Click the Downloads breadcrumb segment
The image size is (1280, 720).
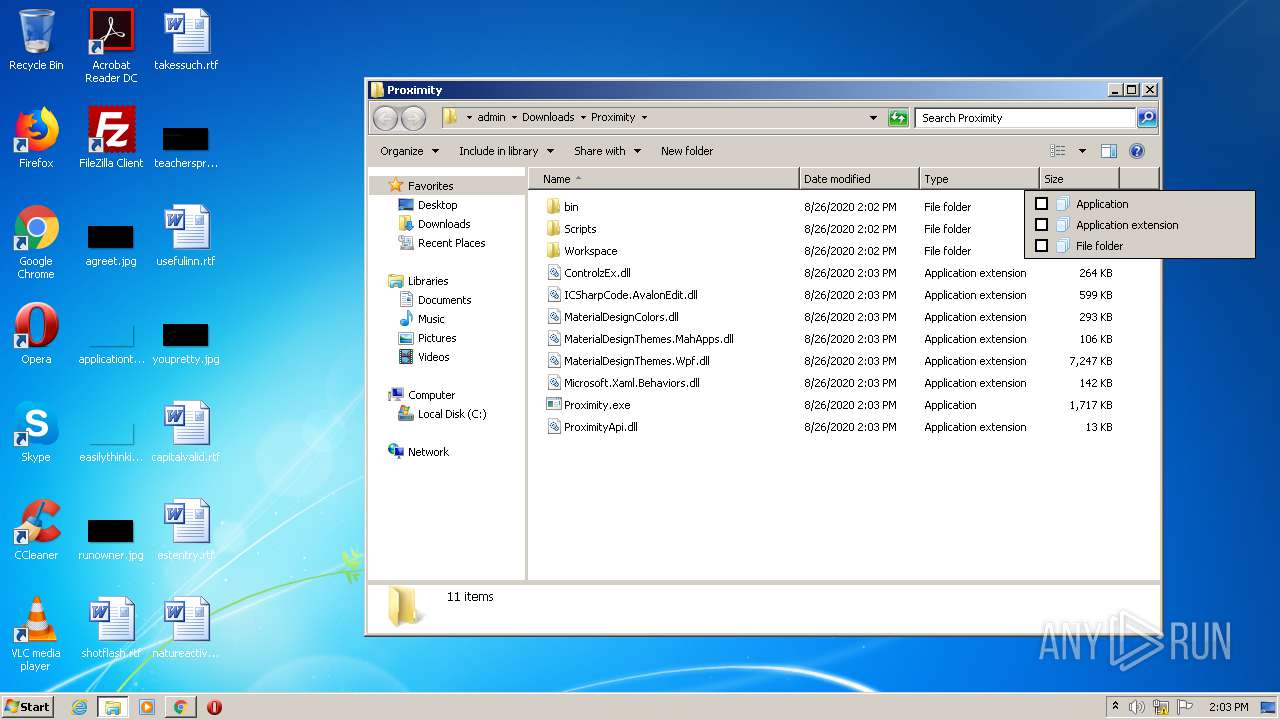point(548,118)
